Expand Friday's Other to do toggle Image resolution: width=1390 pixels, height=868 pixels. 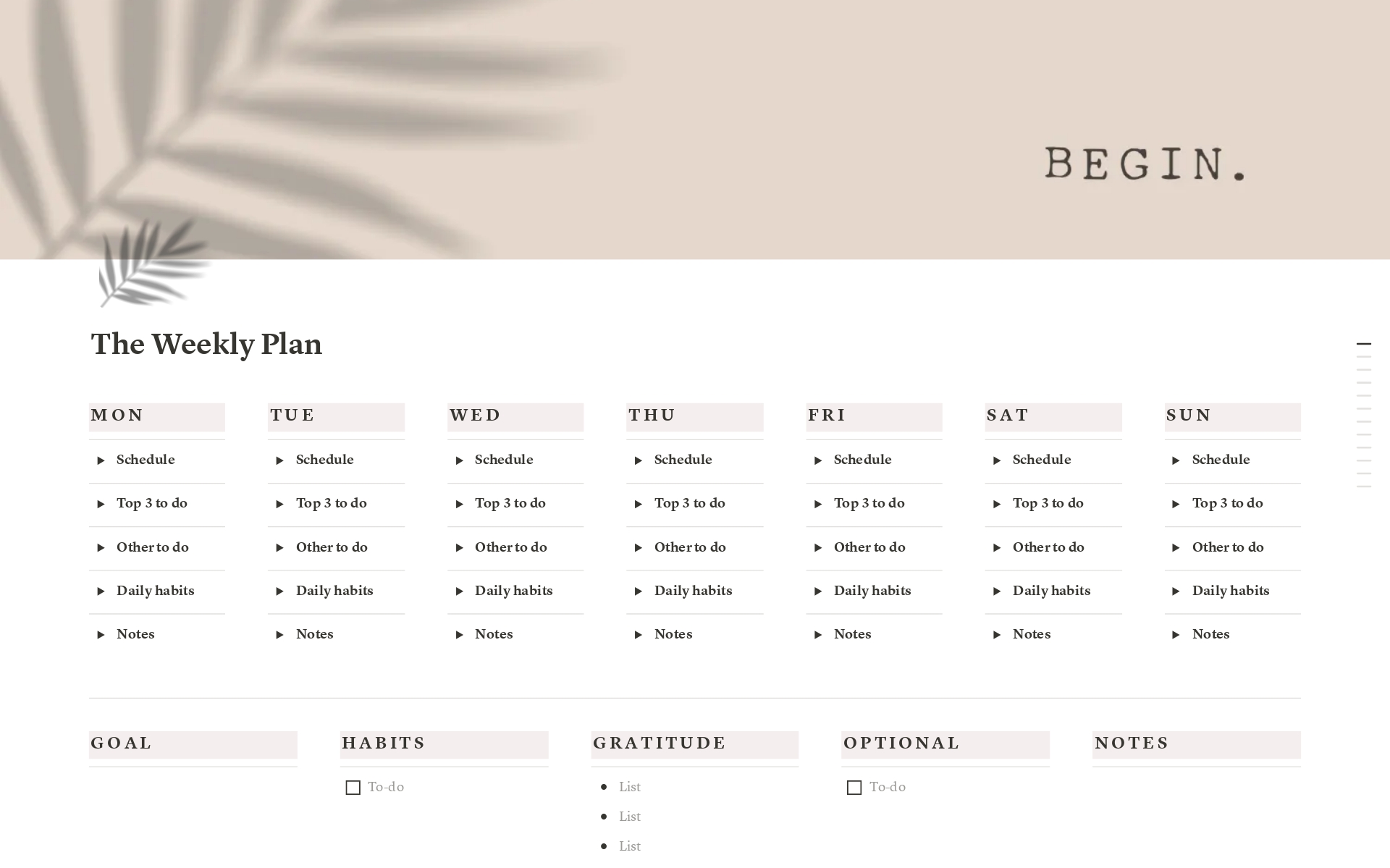pos(818,548)
